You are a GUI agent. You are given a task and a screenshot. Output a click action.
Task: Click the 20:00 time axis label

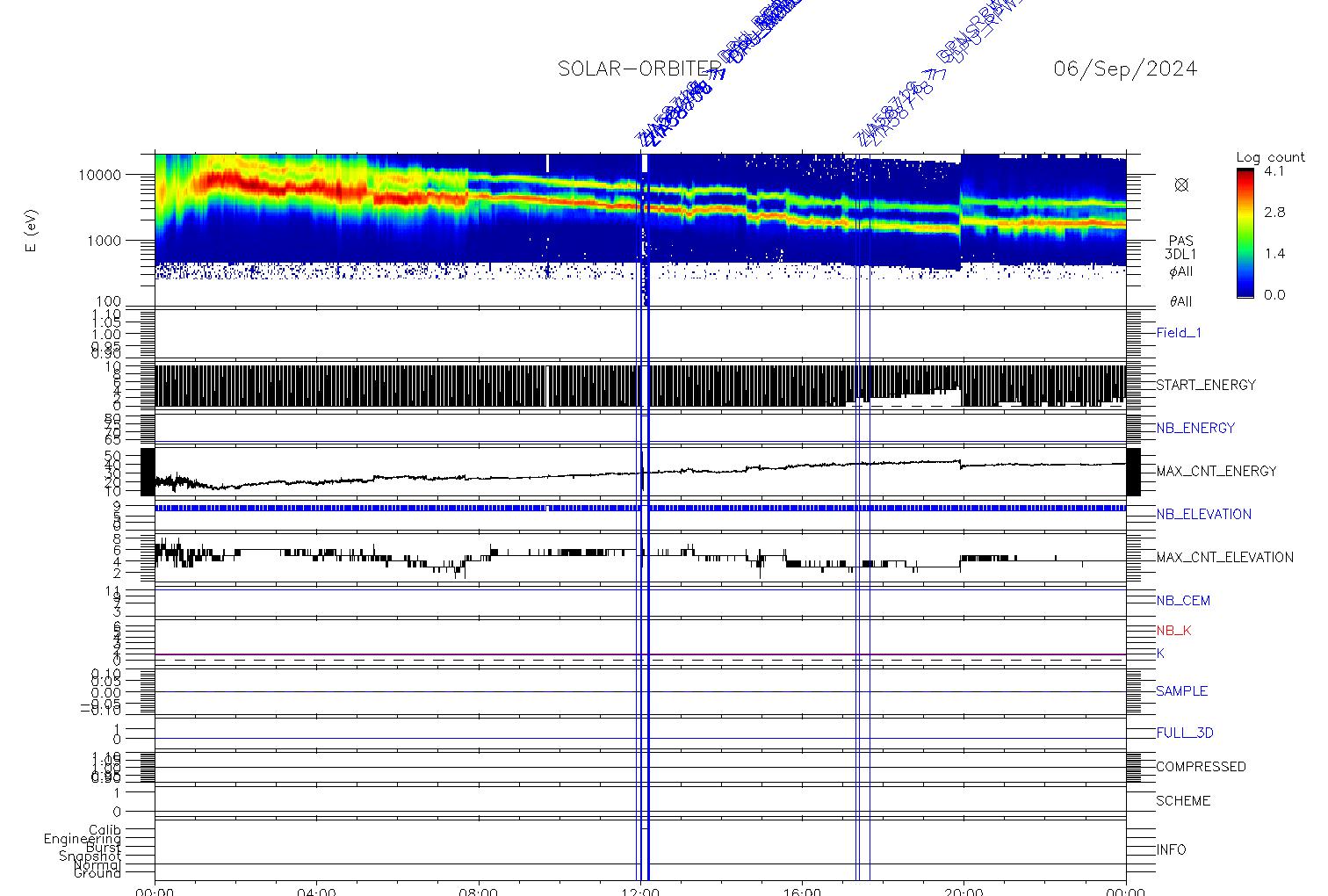pyautogui.click(x=964, y=891)
